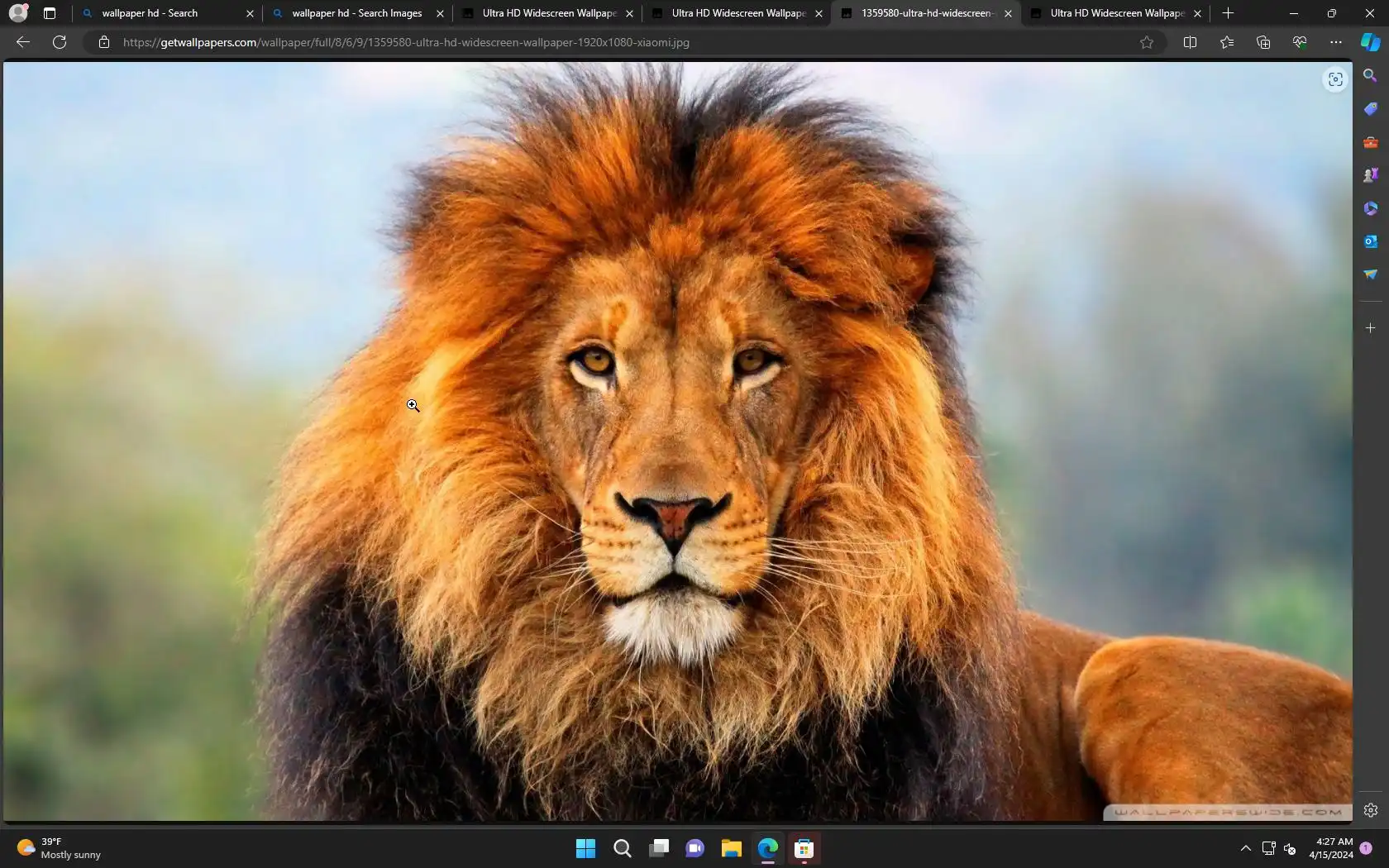Screen dimensions: 1389x868
Task: Select the Ultra HD Widescreen tab beside Search Images tab
Action: [x=549, y=13]
